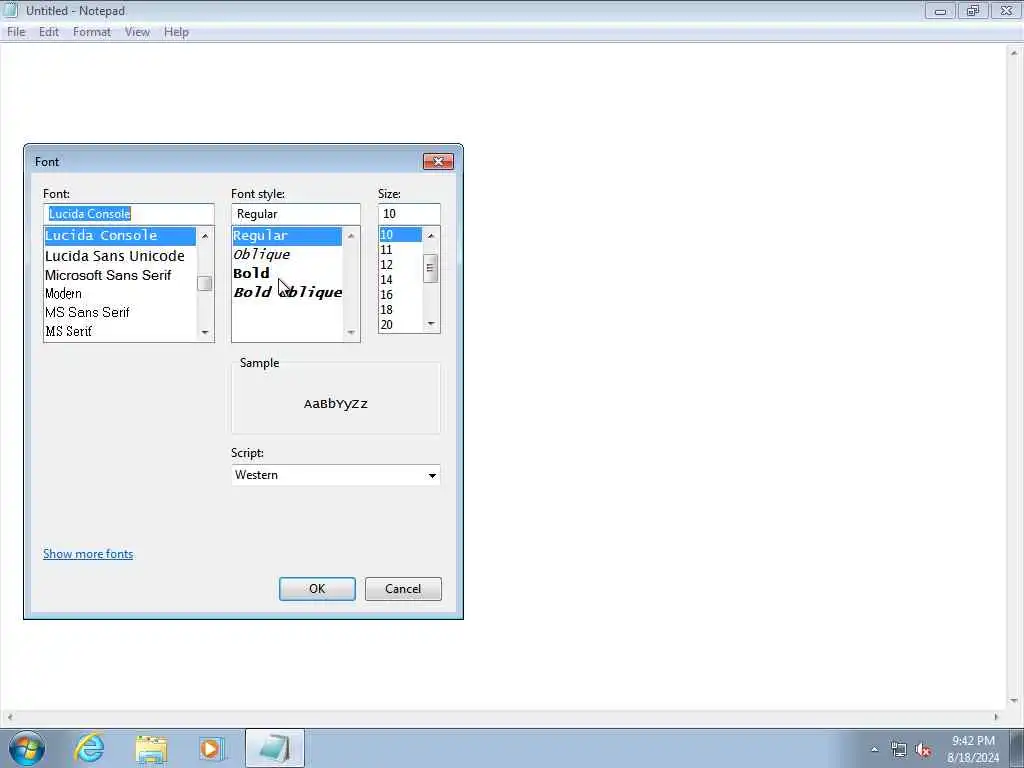1024x768 pixels.
Task: Select Microsoft Sans Serif font
Action: 120,276
